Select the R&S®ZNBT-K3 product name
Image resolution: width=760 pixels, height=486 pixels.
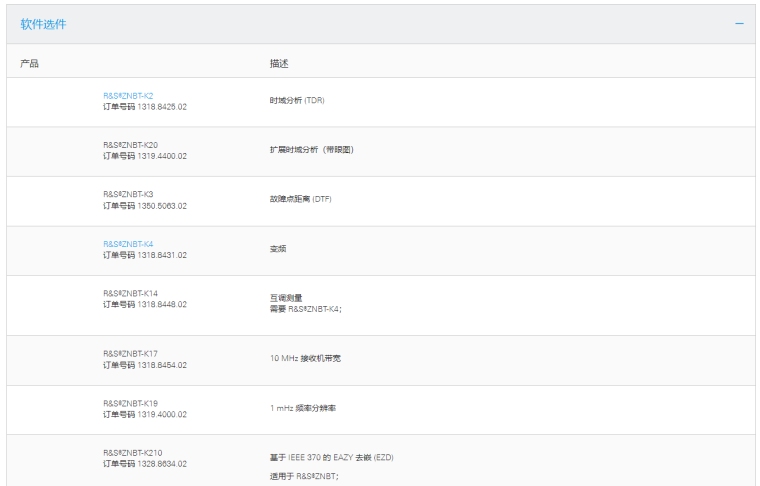coord(128,194)
